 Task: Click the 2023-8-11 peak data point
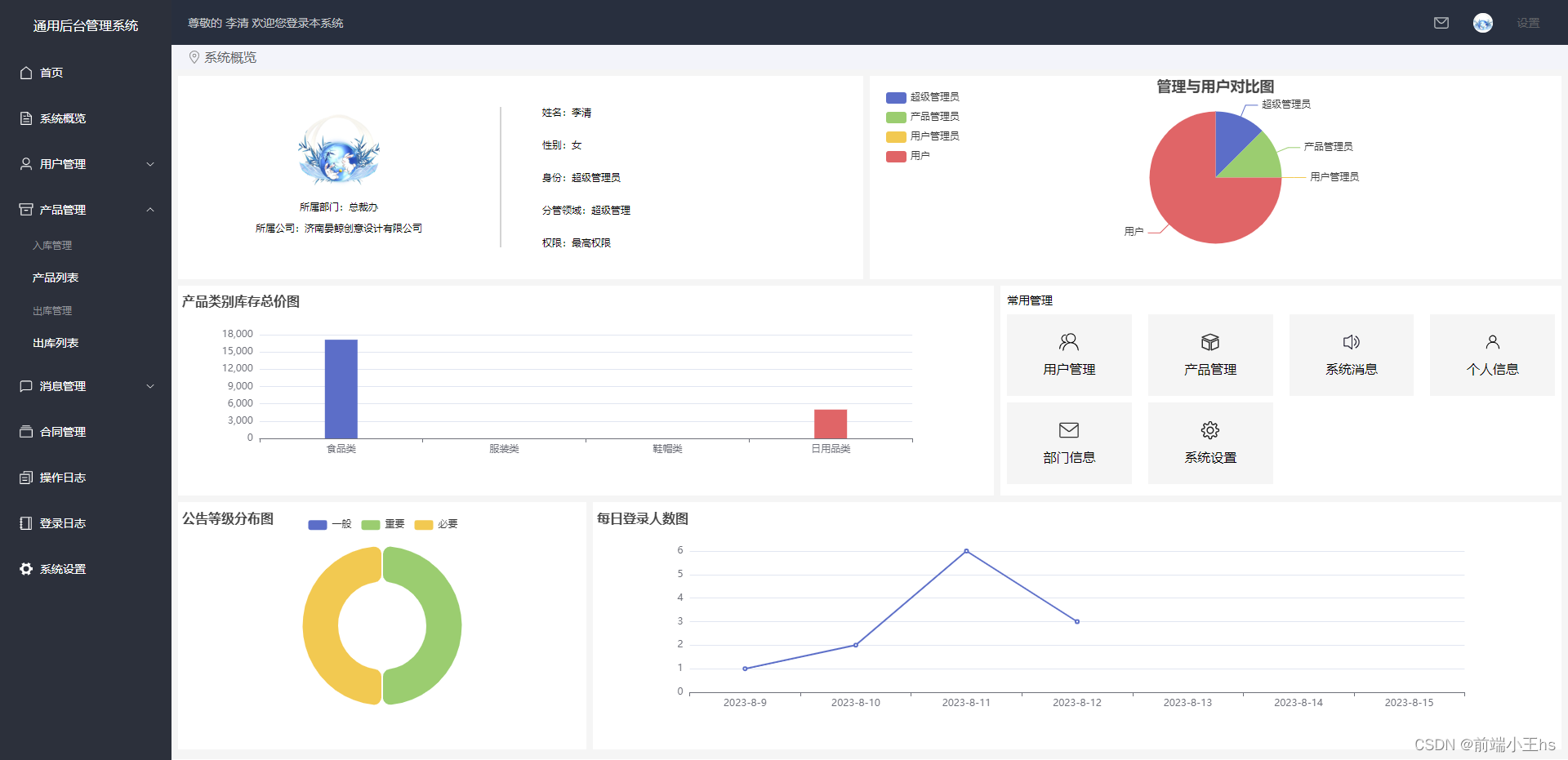point(966,550)
